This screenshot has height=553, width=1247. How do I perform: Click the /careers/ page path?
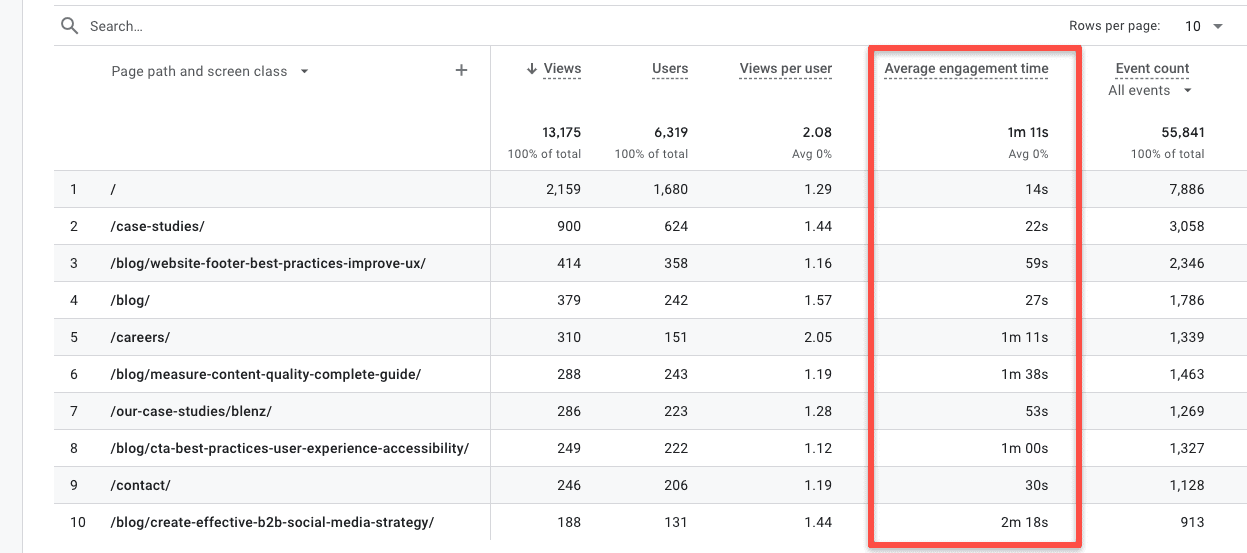(x=142, y=337)
